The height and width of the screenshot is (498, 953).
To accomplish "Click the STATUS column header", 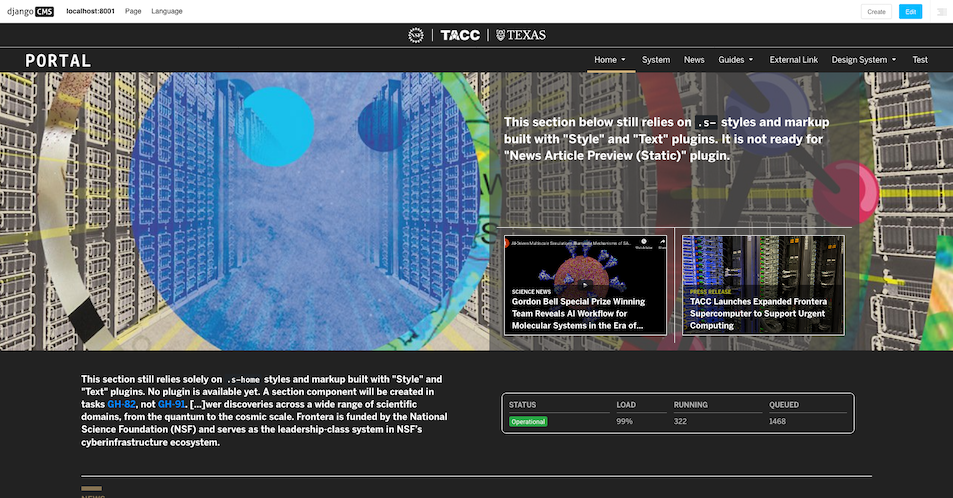I will (523, 405).
